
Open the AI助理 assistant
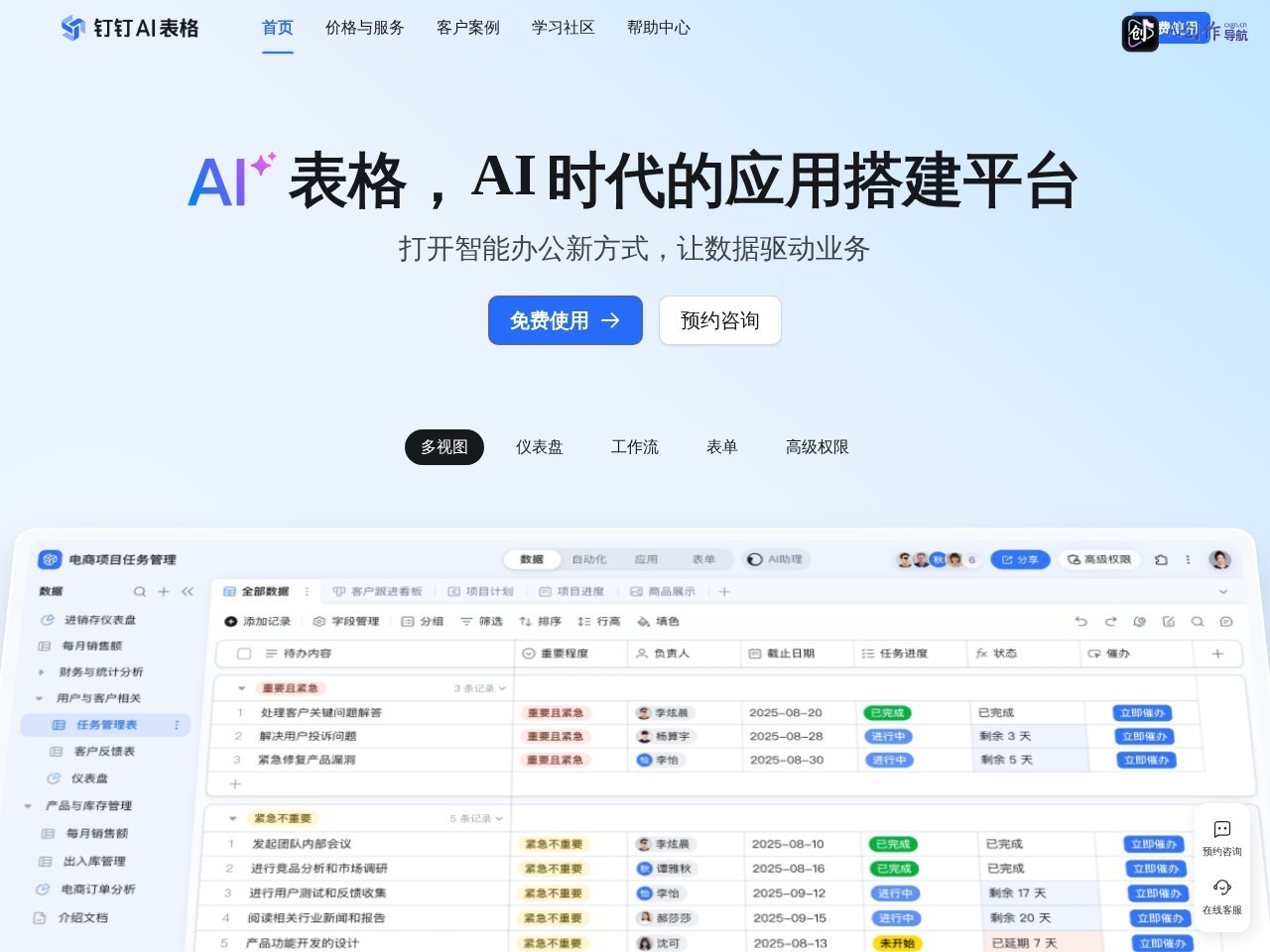tap(775, 559)
